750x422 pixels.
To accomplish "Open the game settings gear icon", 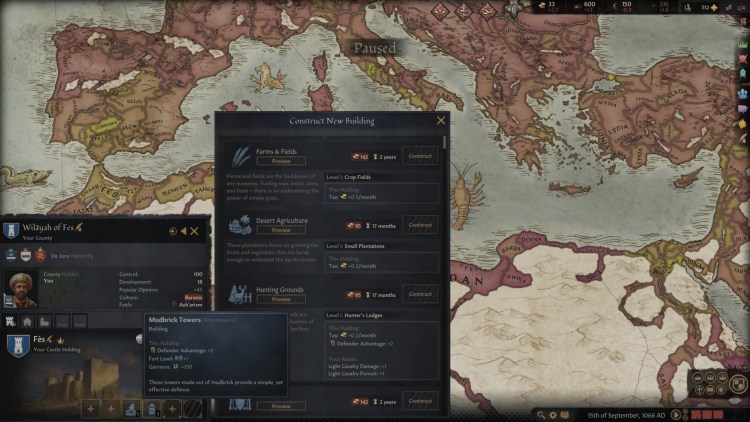I will click(x=553, y=415).
